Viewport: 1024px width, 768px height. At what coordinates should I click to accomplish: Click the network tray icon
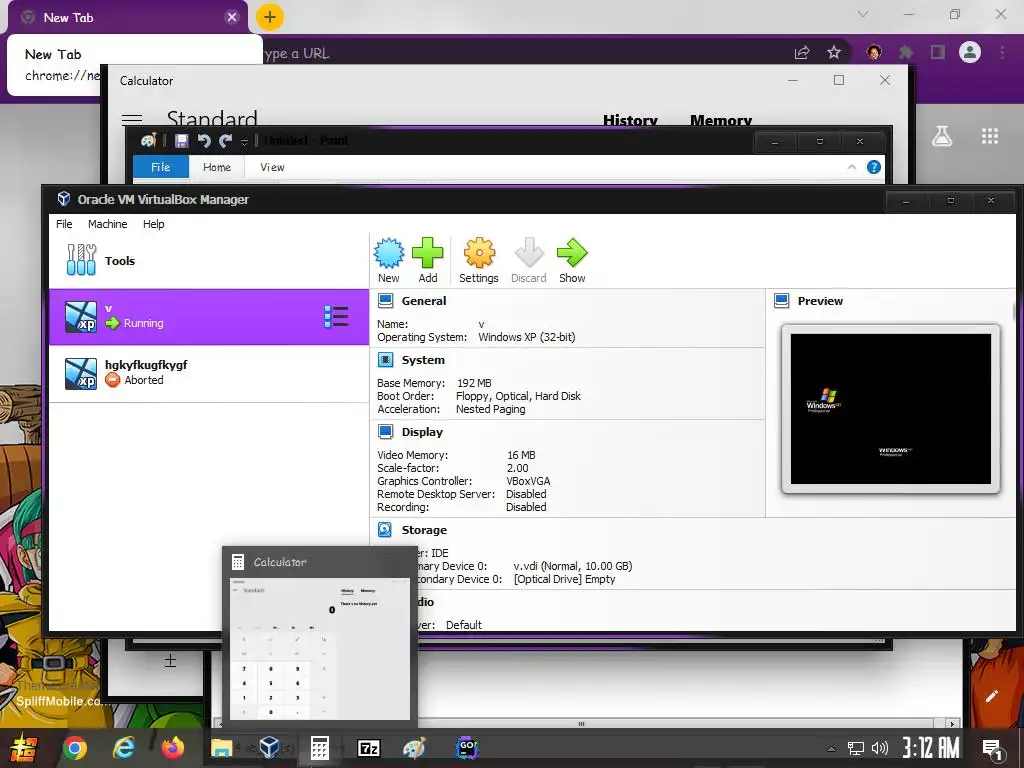tap(856, 748)
